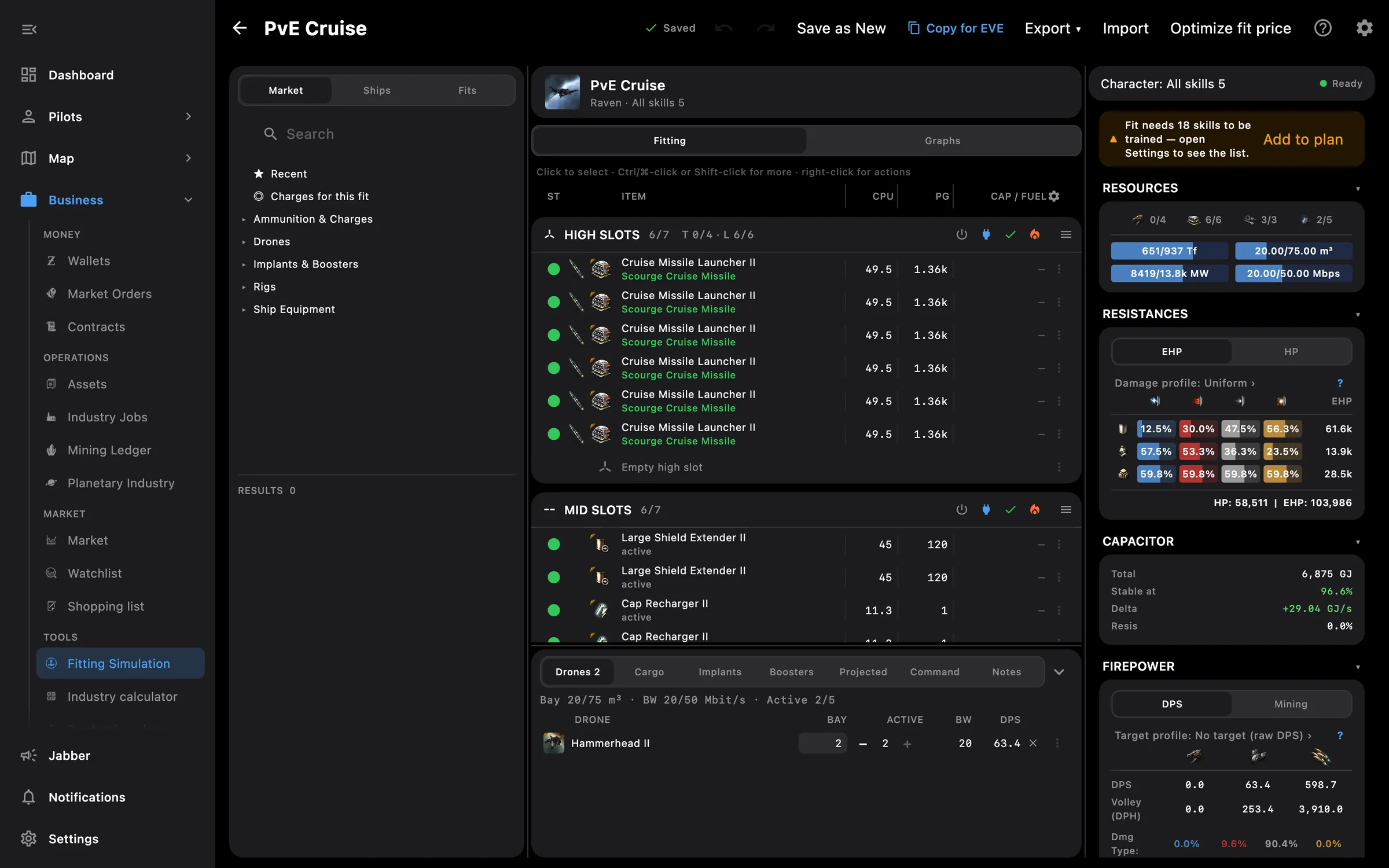Collapse the Business section chevron
The height and width of the screenshot is (868, 1389).
point(188,200)
